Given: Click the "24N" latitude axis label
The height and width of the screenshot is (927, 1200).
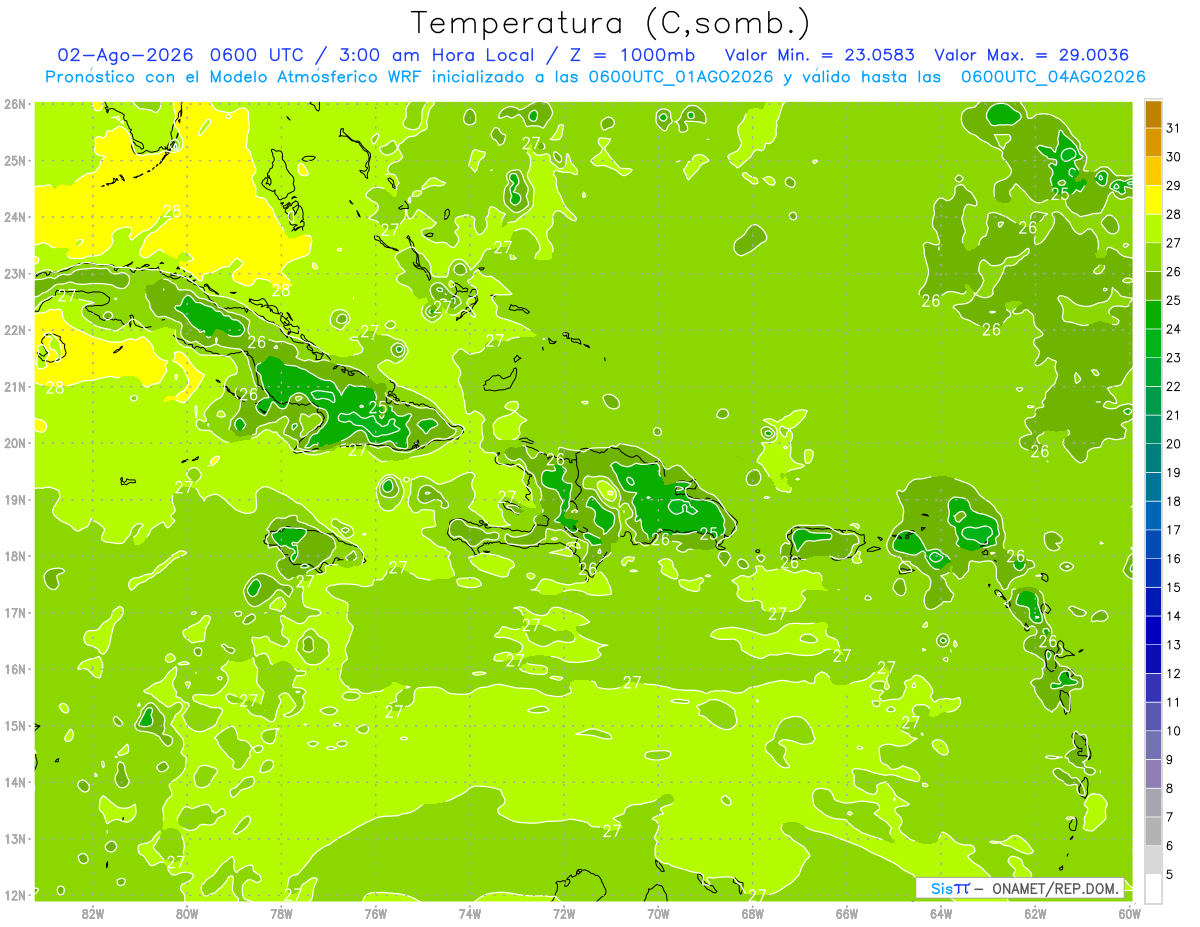Looking at the screenshot, I should tap(15, 217).
